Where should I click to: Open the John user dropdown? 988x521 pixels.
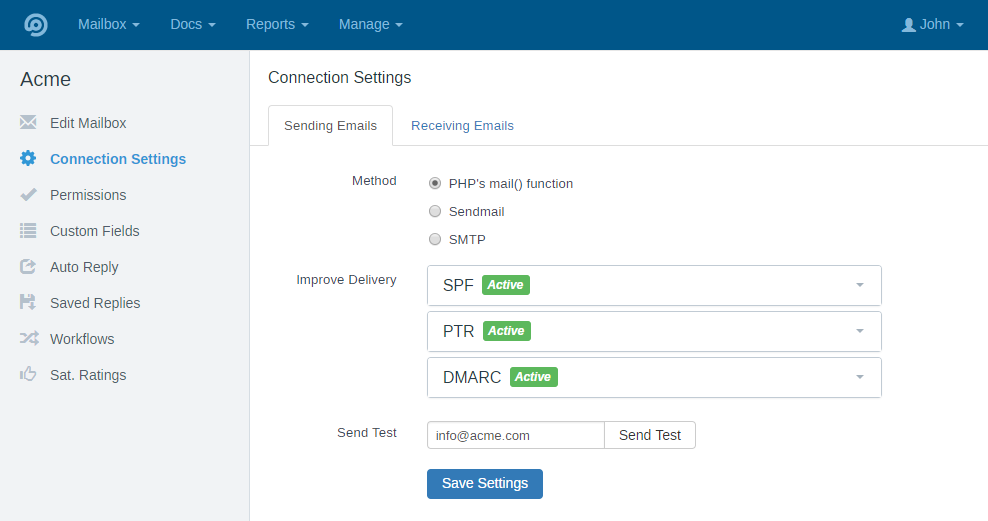coord(933,25)
